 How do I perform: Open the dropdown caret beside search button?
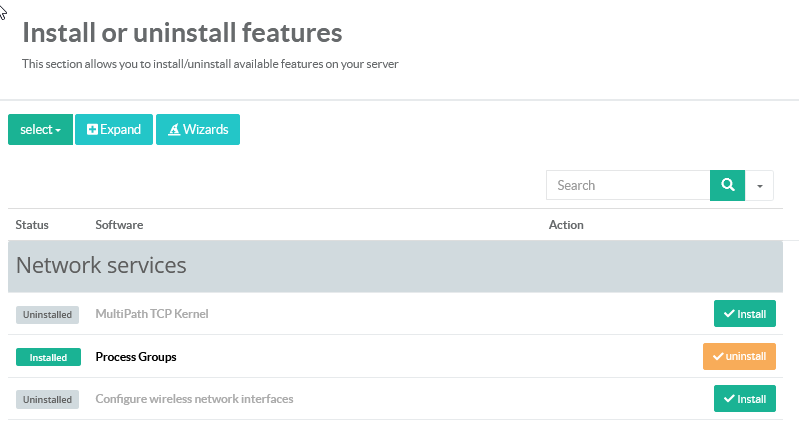tap(759, 185)
